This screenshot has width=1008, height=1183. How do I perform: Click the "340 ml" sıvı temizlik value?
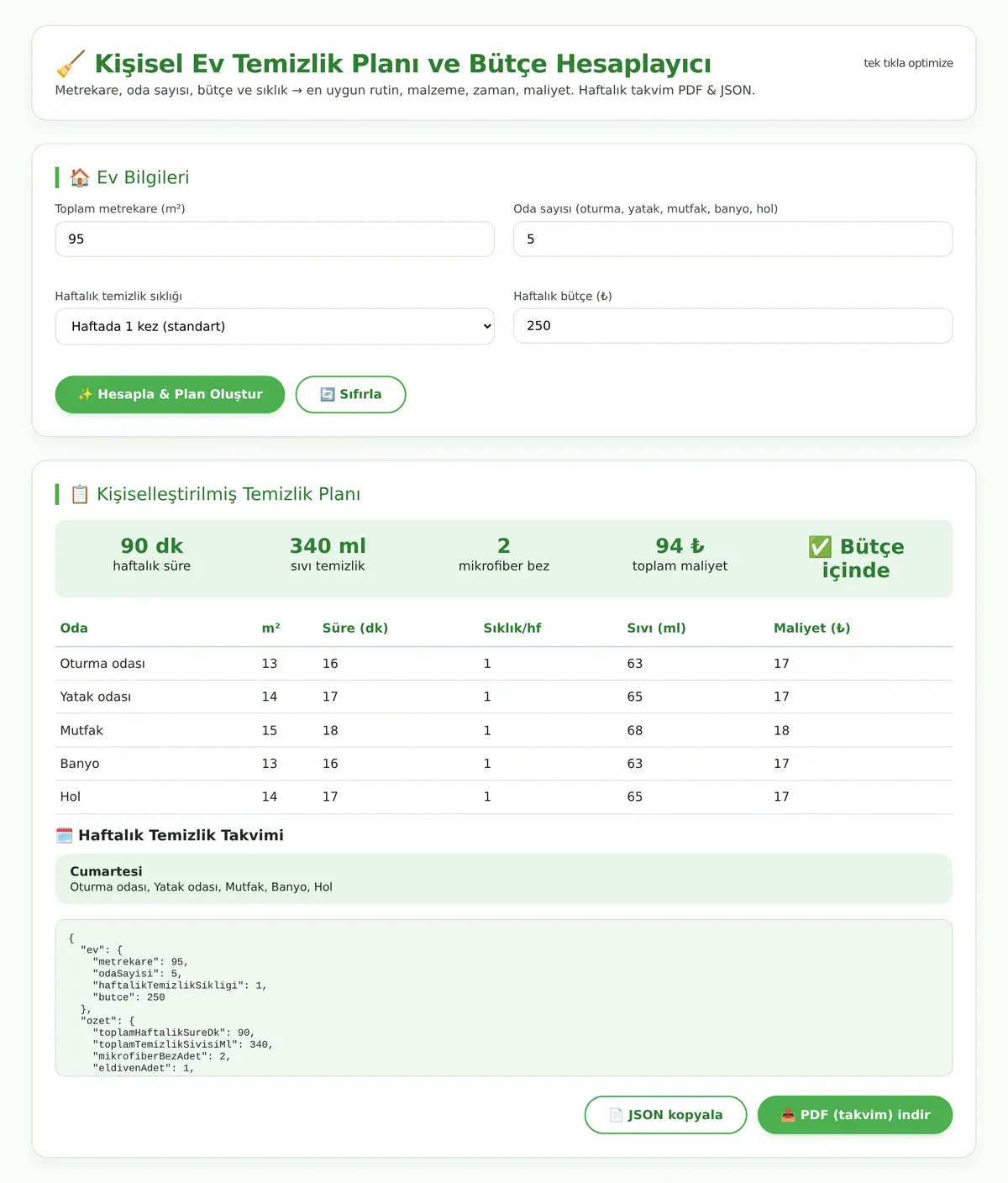point(328,546)
